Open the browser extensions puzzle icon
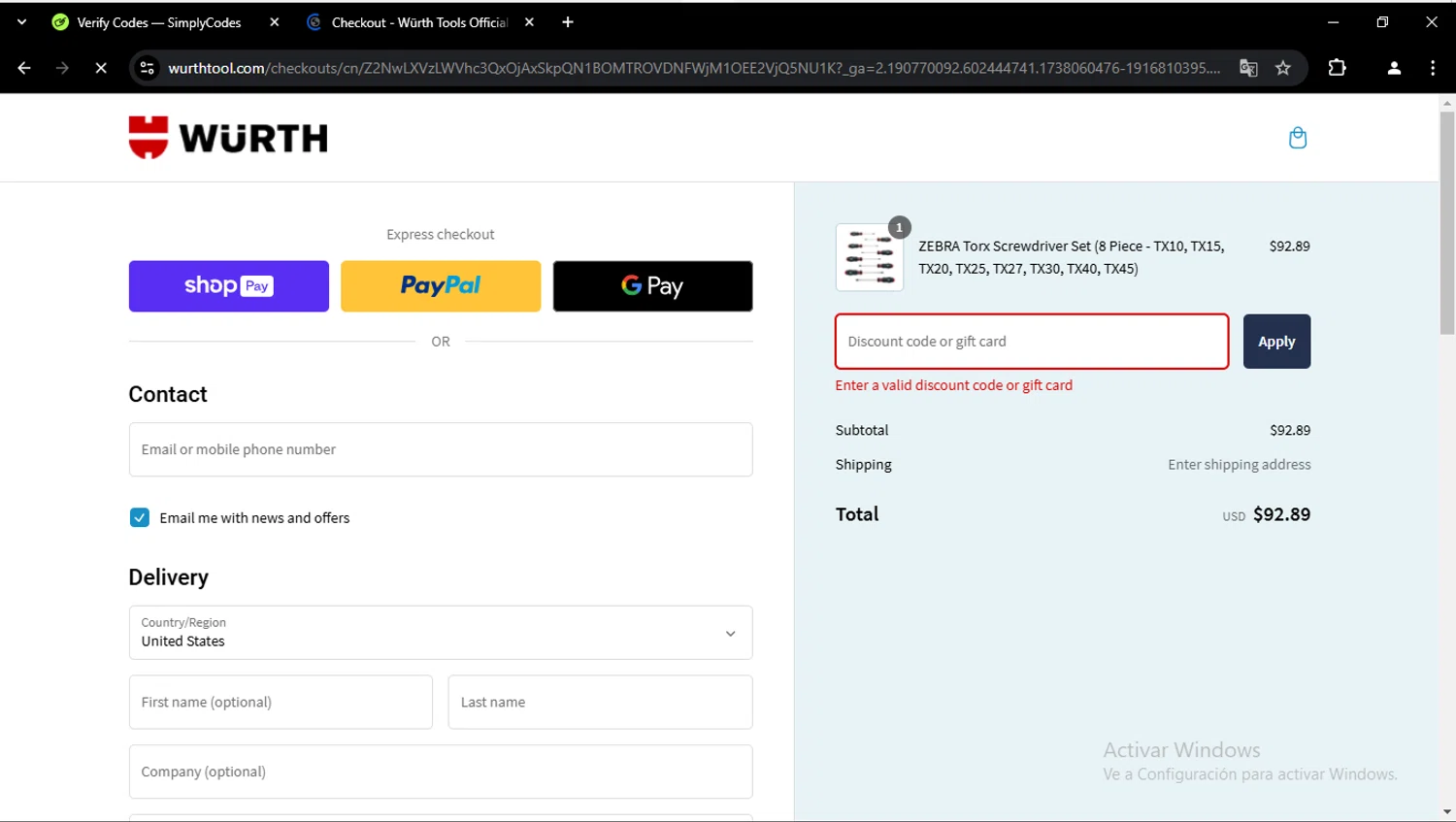The image size is (1456, 822). (1337, 68)
